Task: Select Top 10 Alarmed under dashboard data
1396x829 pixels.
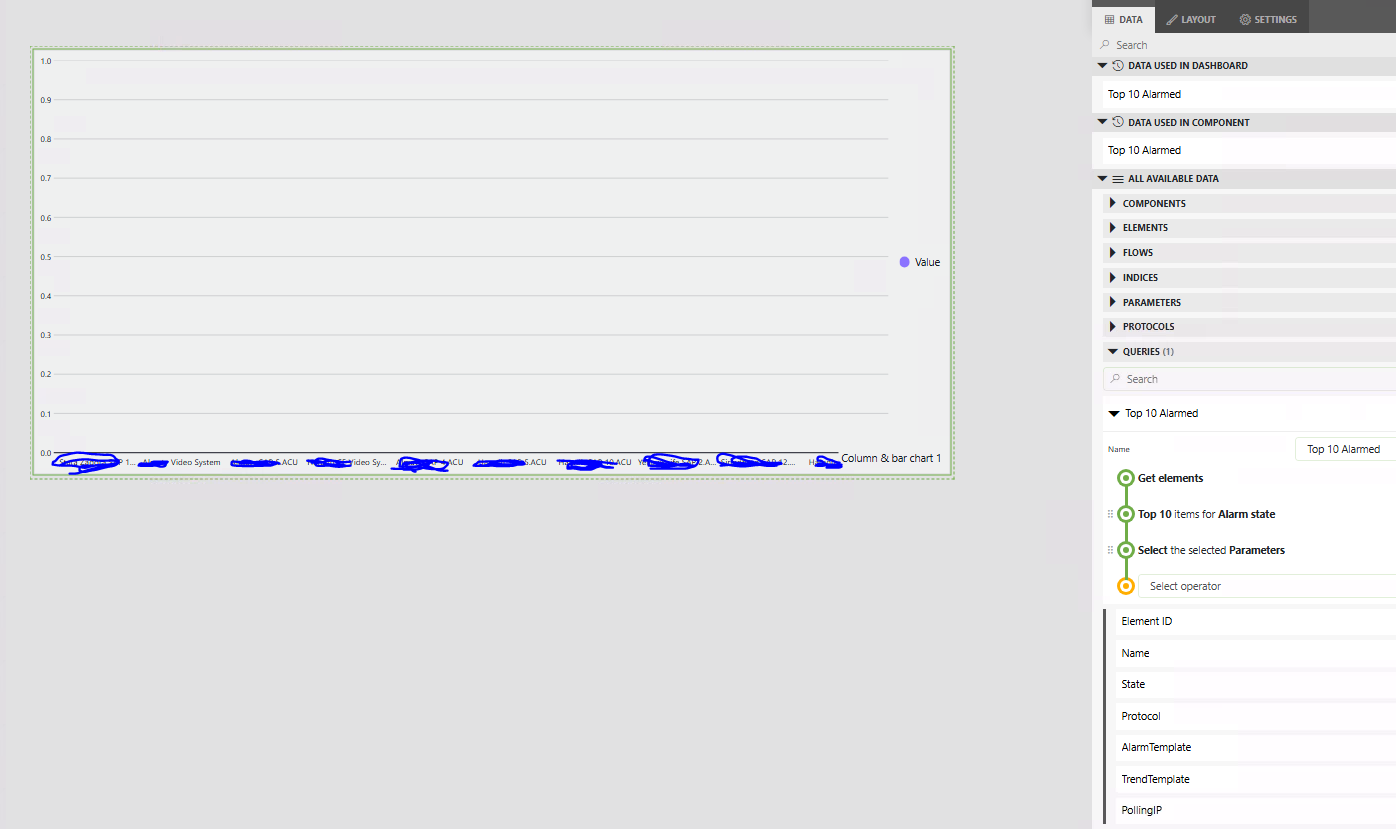Action: click(x=1248, y=94)
